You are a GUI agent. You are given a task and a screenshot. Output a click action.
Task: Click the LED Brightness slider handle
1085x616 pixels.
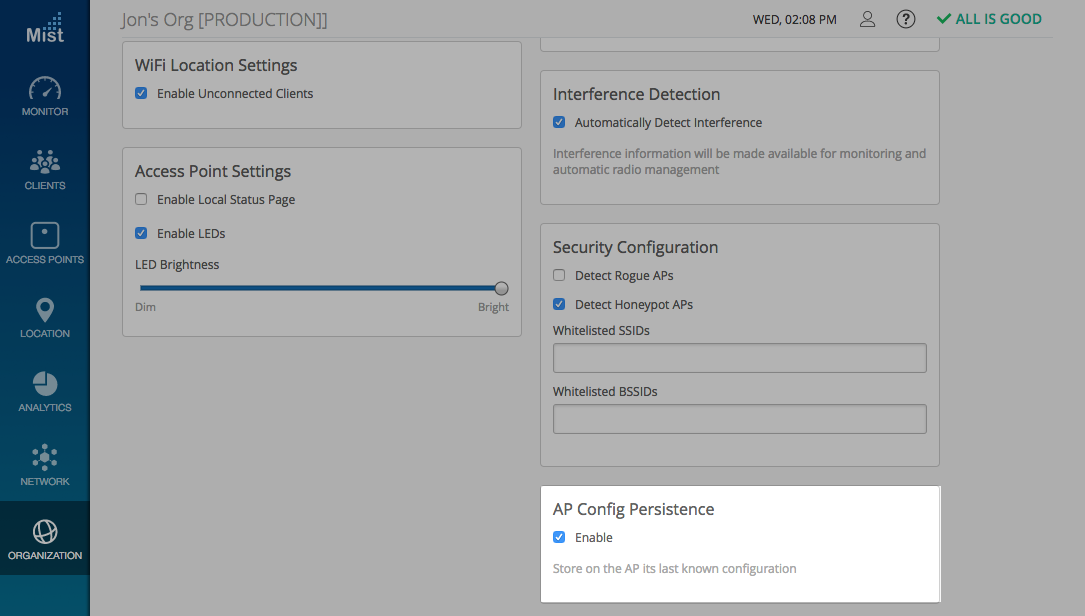(x=501, y=288)
